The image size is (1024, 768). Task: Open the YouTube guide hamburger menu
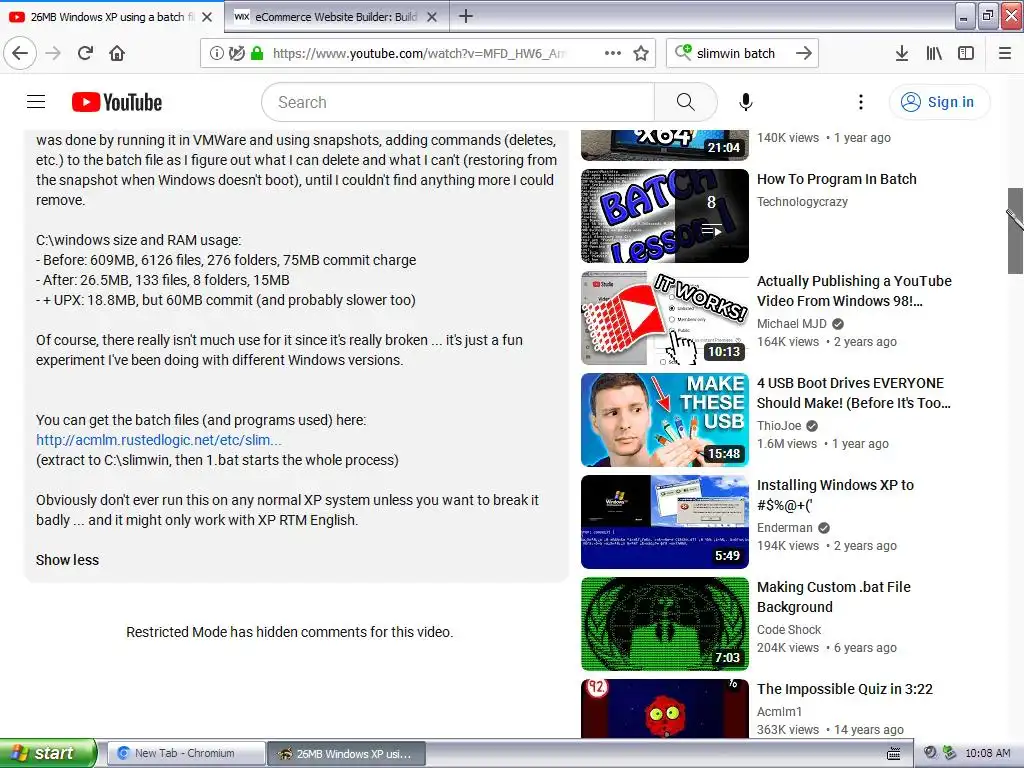[x=36, y=102]
